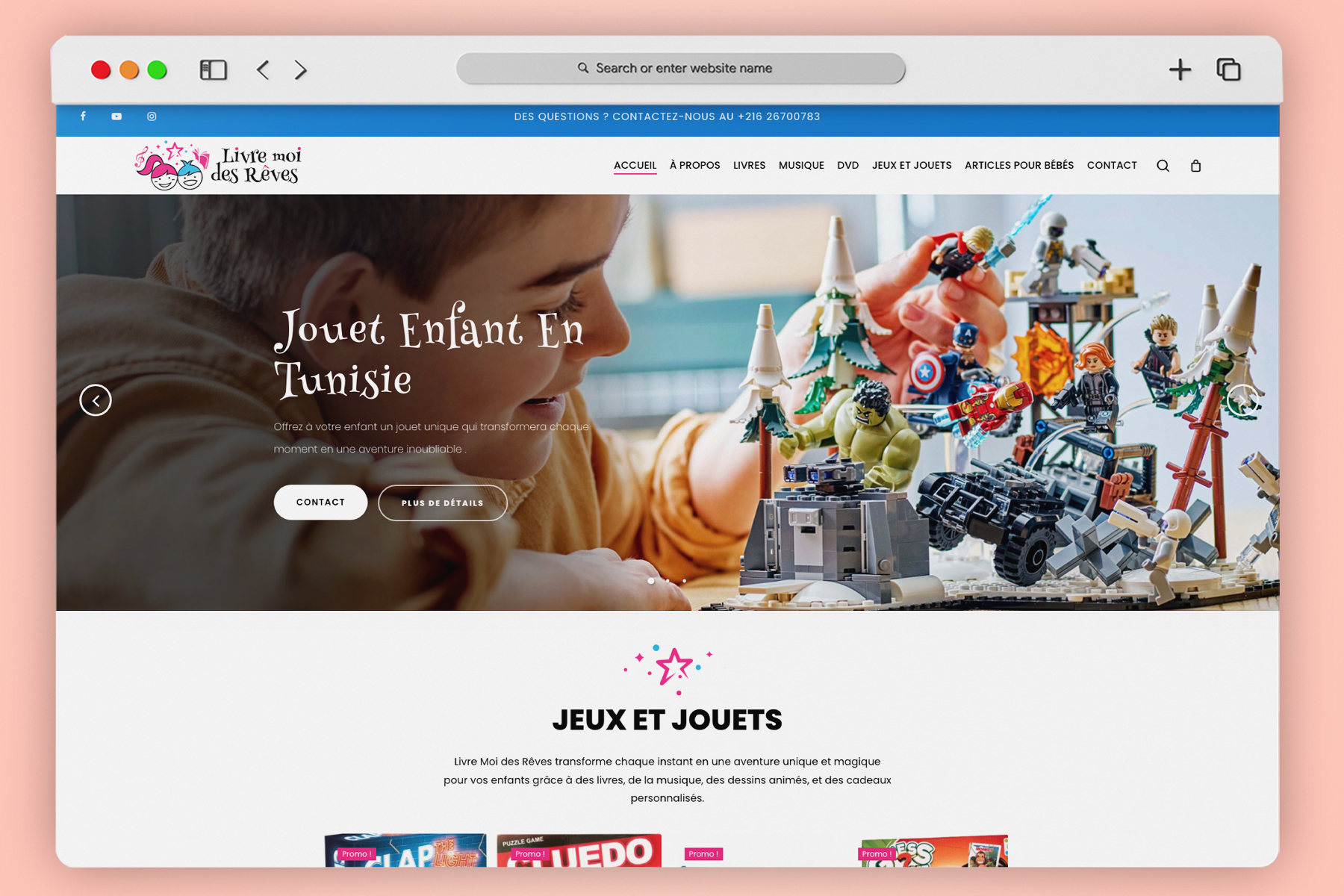Click the Livre moi des Rêves logo

218,166
